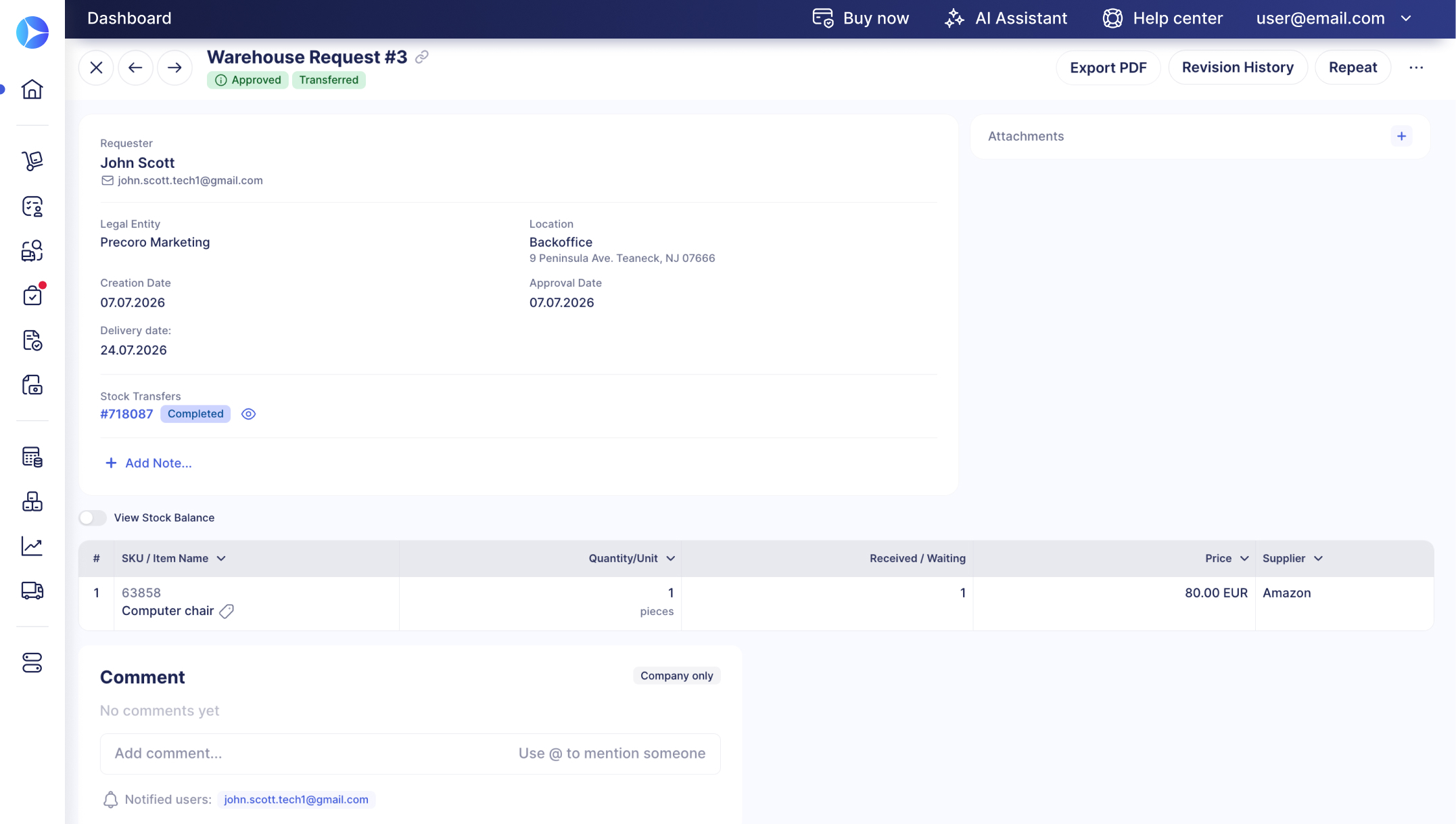Go to next request with right arrow
This screenshot has height=824, width=1456.
coord(174,68)
